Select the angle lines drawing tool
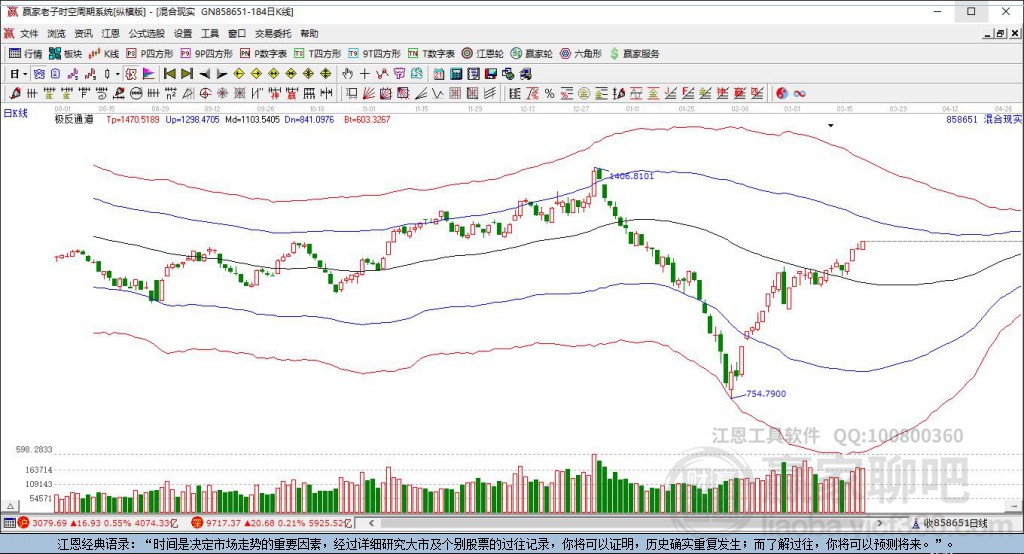Screen dimensions: 1024x554 pos(421,93)
